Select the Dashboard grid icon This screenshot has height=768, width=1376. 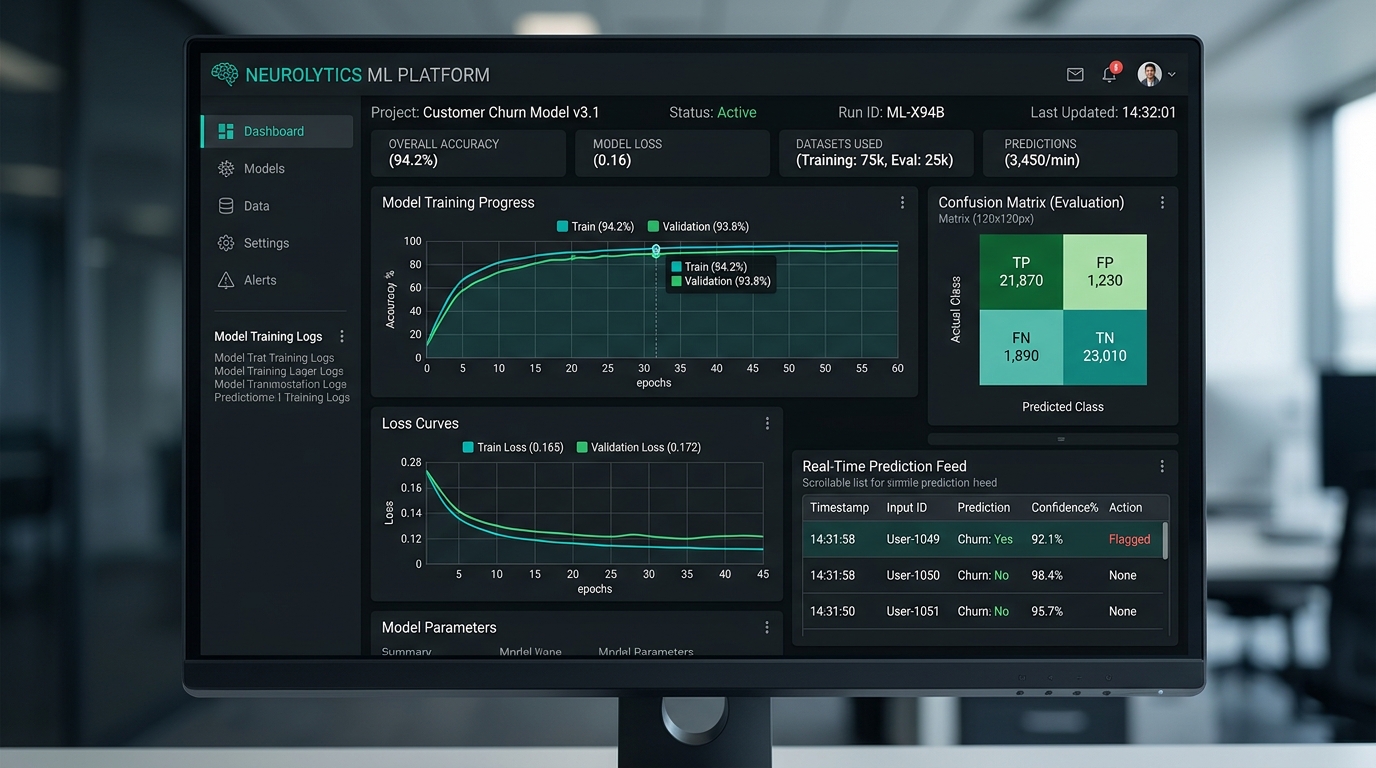(226, 131)
